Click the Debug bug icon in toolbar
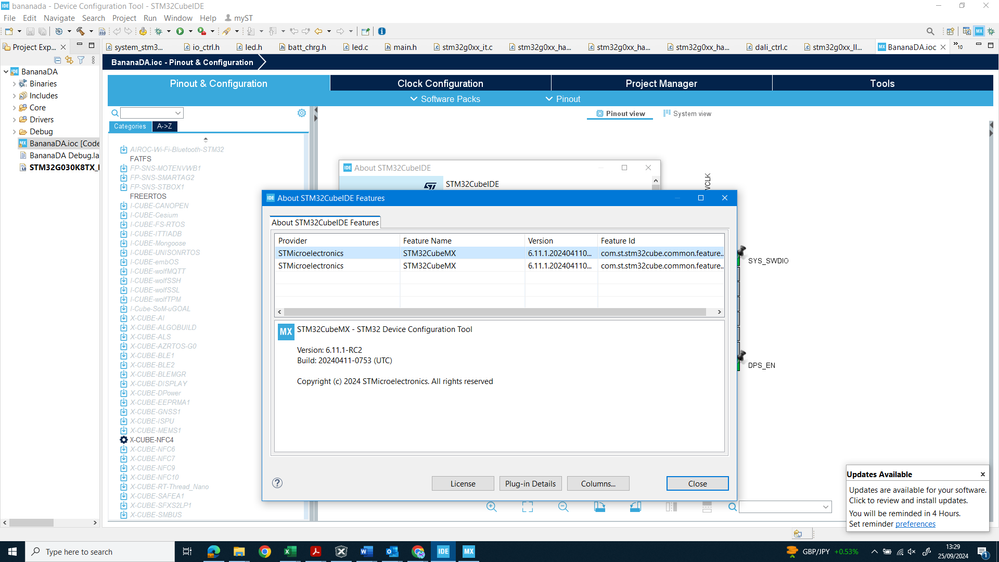Viewport: 999px width, 562px height. (159, 31)
